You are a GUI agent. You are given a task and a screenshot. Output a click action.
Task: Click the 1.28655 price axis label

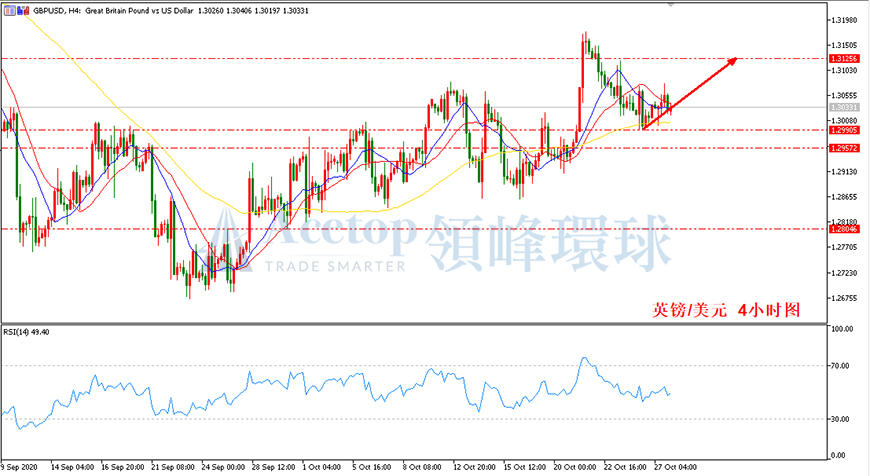(x=844, y=196)
